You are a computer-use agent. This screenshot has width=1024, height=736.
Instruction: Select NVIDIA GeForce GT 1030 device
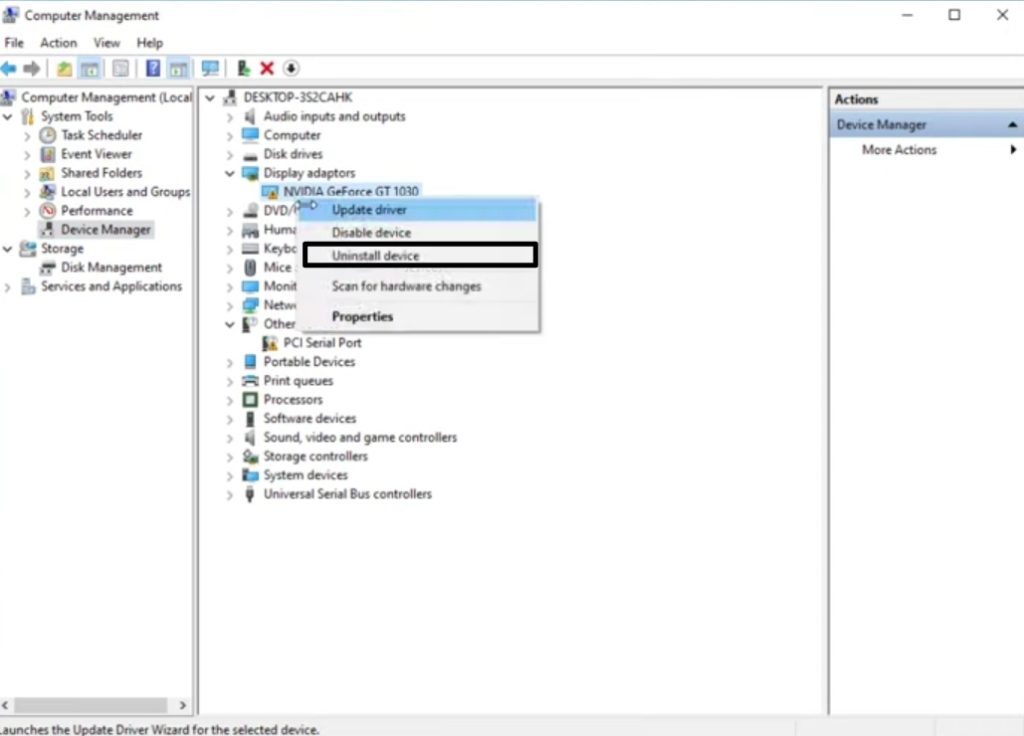pos(351,192)
